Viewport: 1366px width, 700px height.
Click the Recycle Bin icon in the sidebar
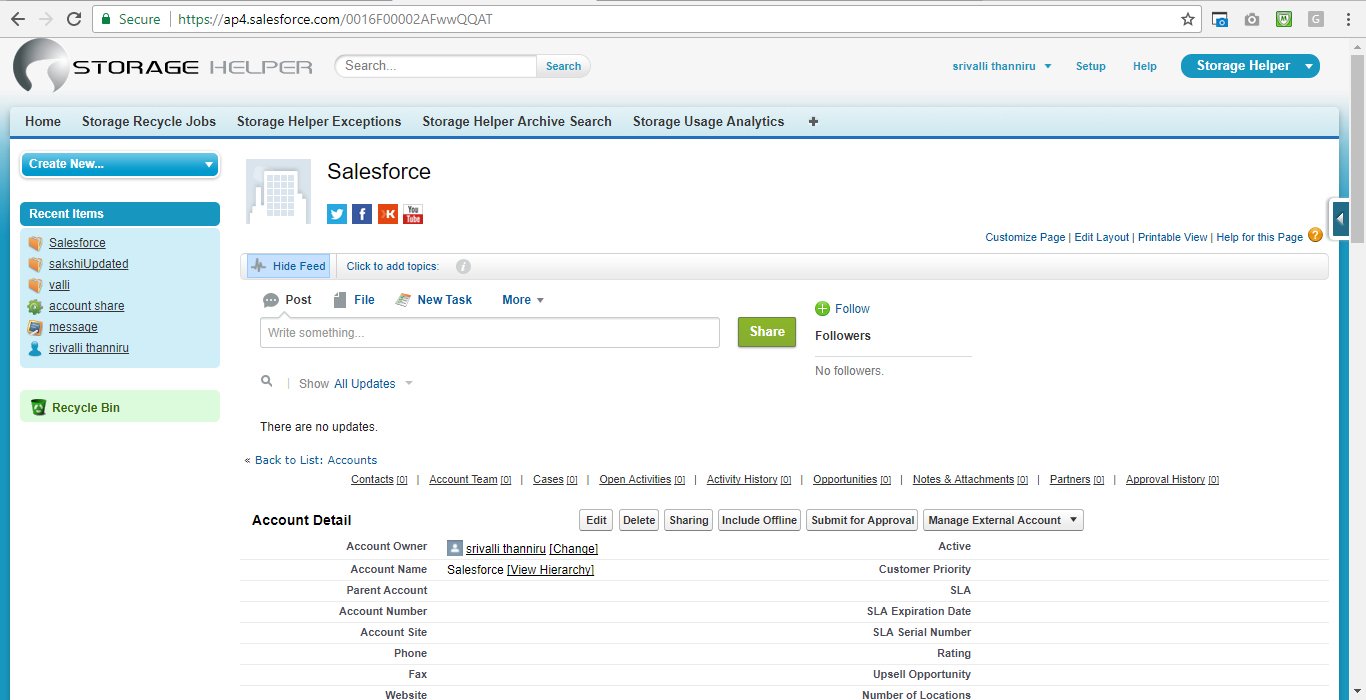tap(38, 407)
